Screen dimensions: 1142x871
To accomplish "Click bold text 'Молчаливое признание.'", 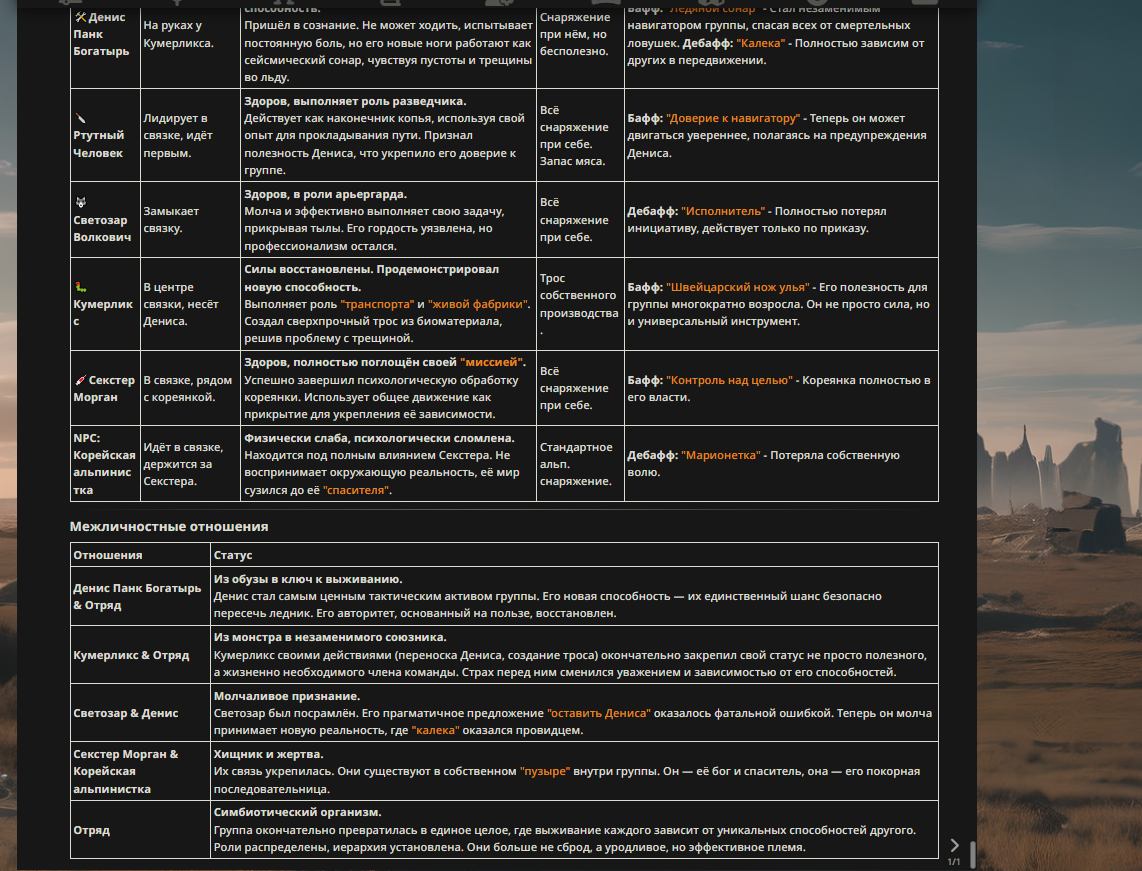I will coord(286,696).
